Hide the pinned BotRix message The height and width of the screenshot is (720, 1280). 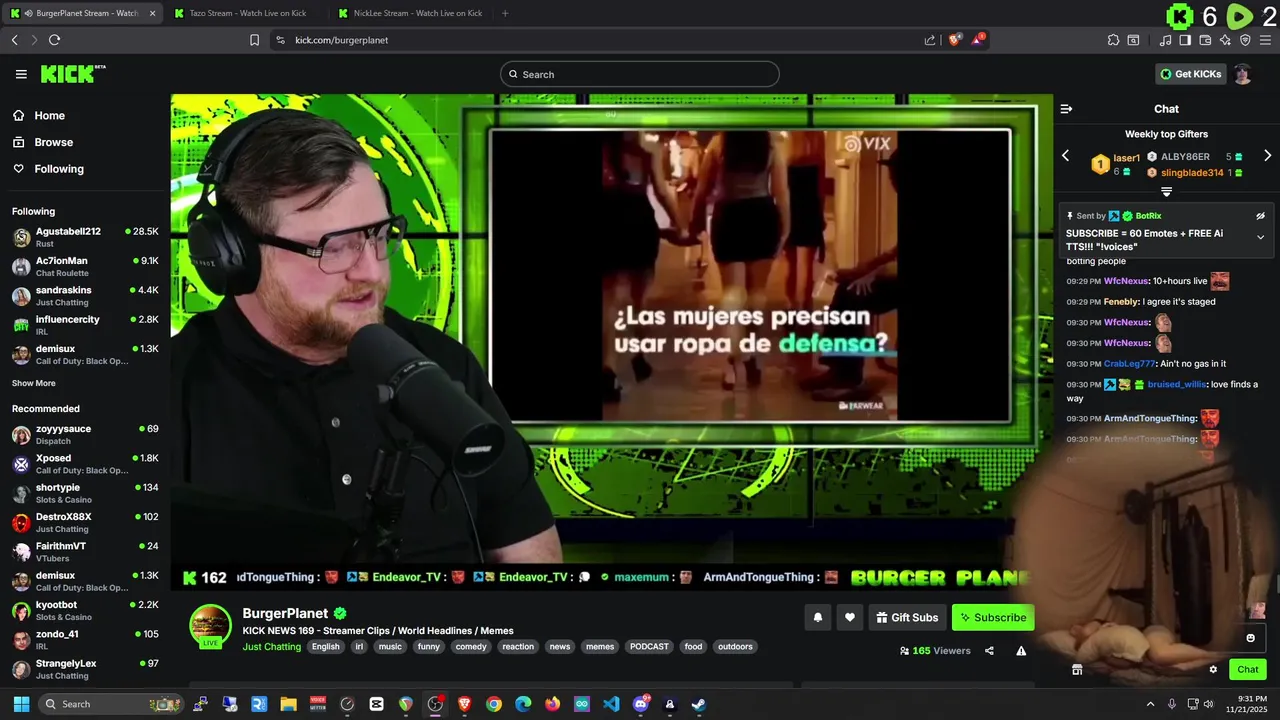tap(1260, 216)
